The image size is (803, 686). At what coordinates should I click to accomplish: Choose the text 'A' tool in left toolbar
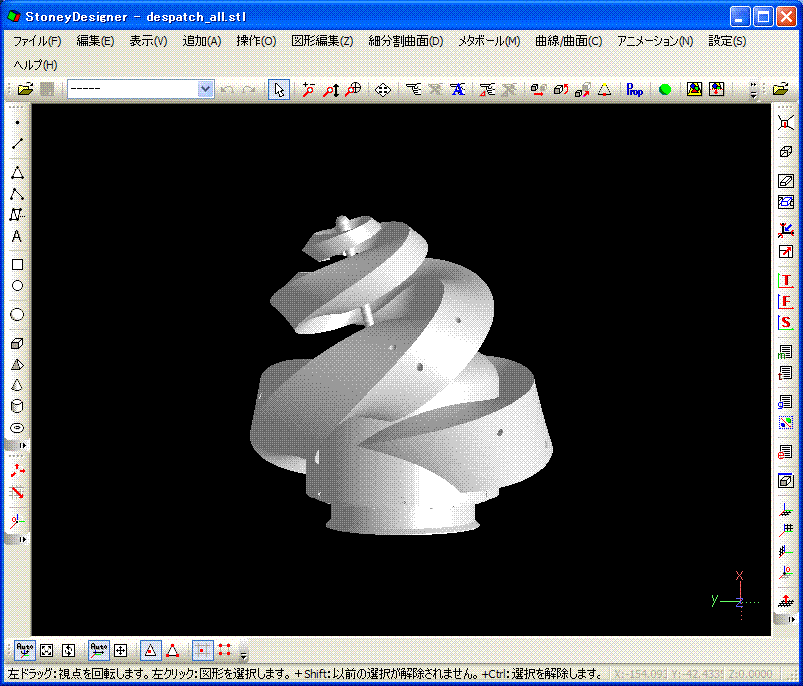[x=17, y=237]
